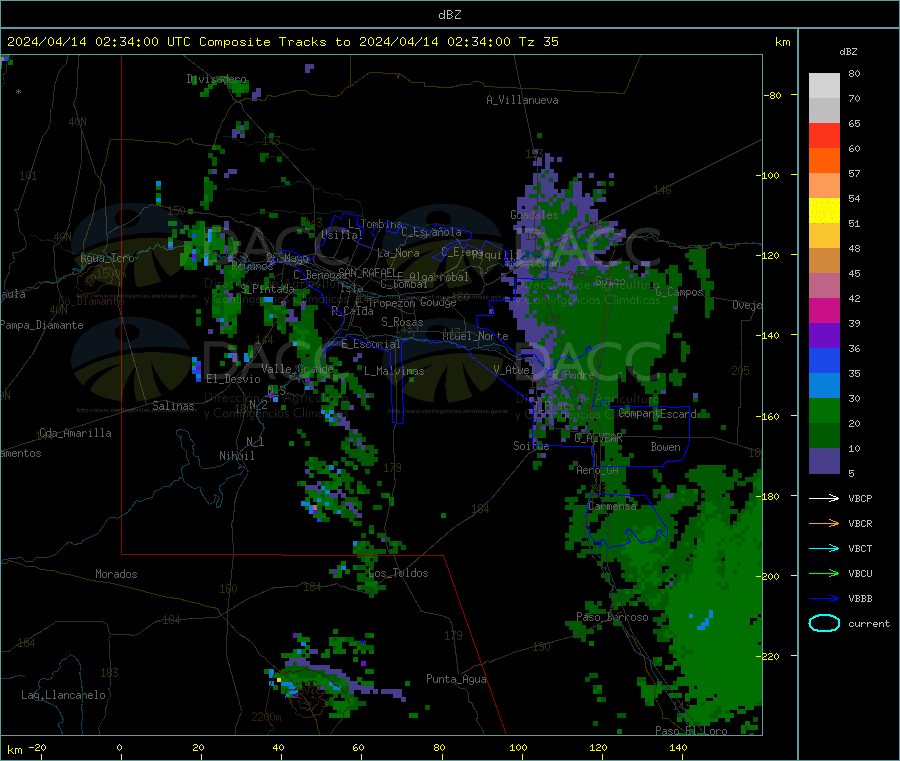
Task: Click the 'Goudge' map label
Action: point(438,302)
